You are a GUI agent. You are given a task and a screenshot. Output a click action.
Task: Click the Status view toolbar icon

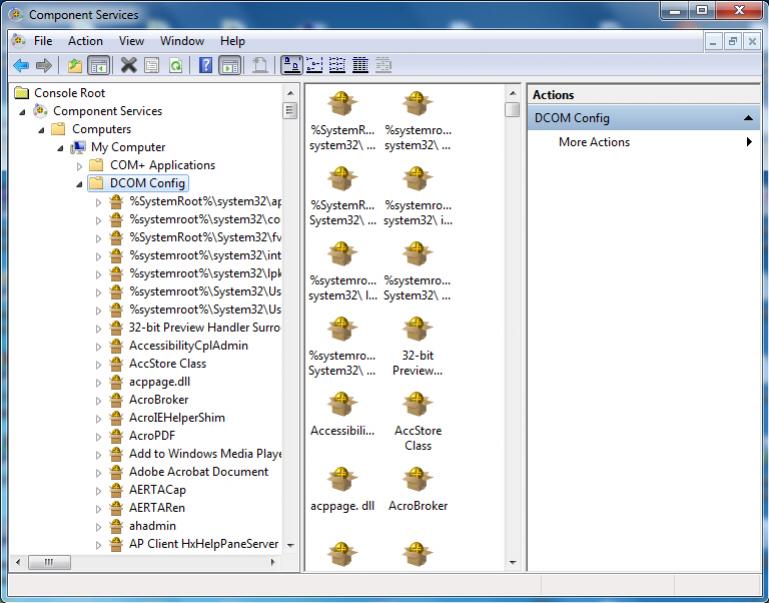(x=384, y=65)
